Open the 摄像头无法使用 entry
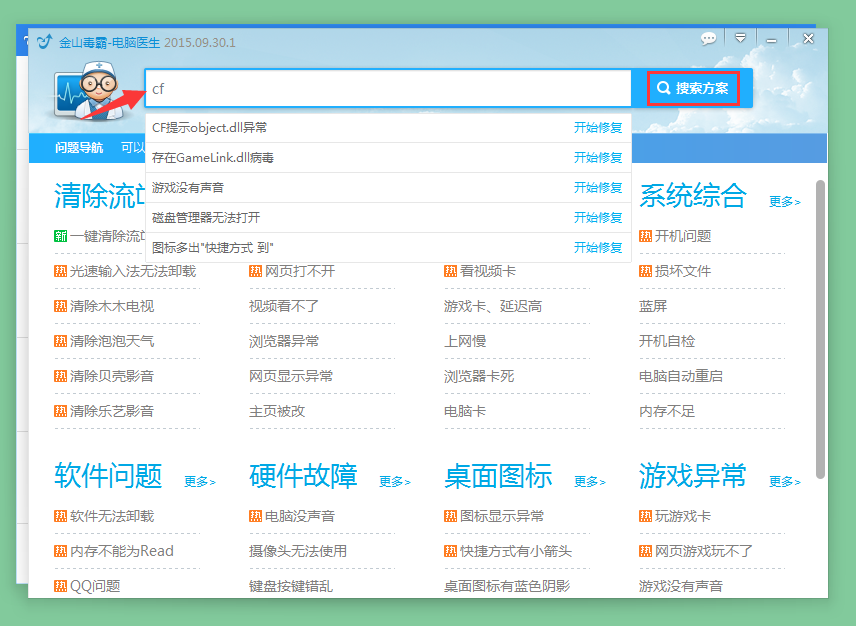The width and height of the screenshot is (856, 626). (298, 551)
